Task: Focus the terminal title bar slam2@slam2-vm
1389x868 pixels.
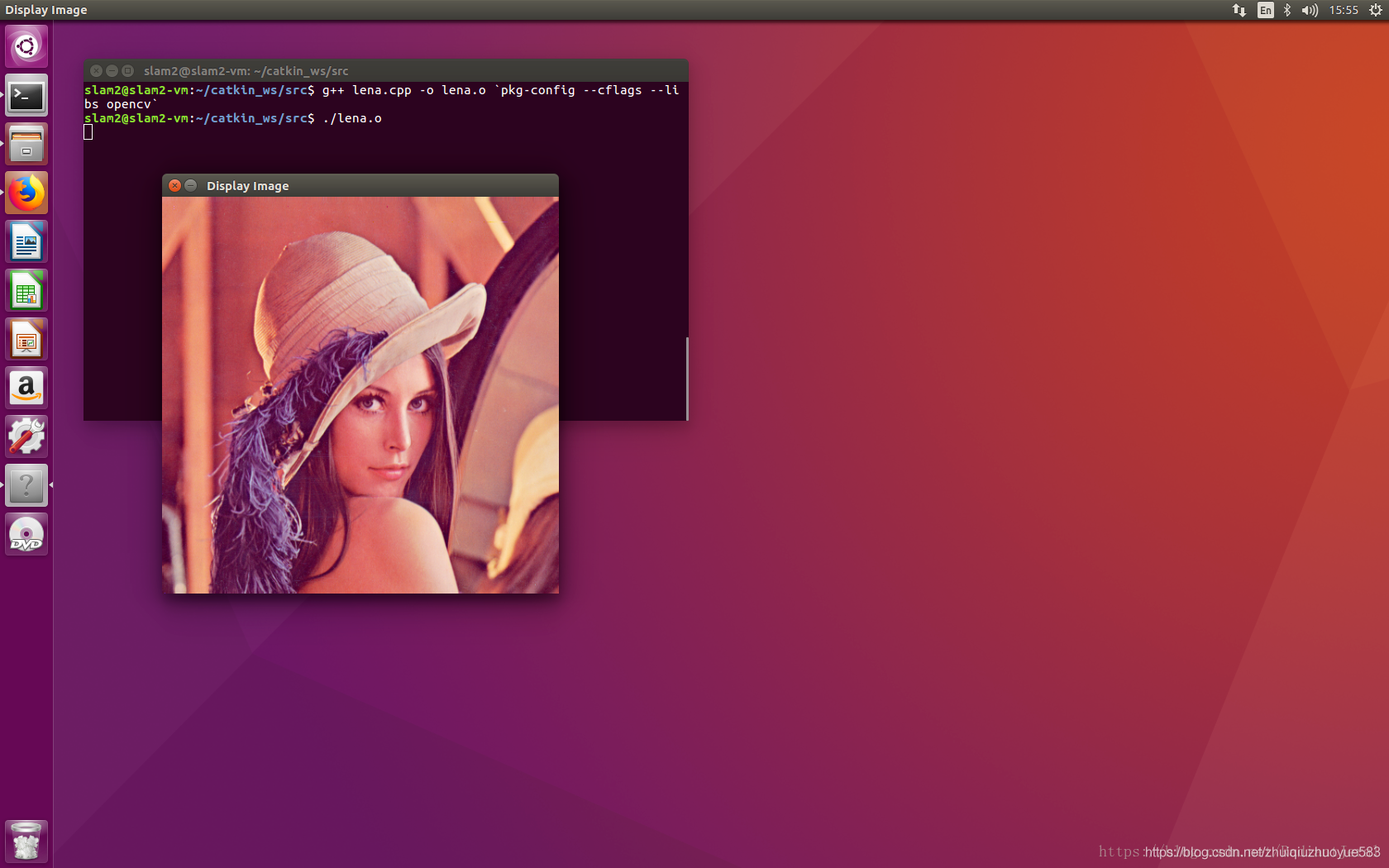Action: [x=386, y=70]
